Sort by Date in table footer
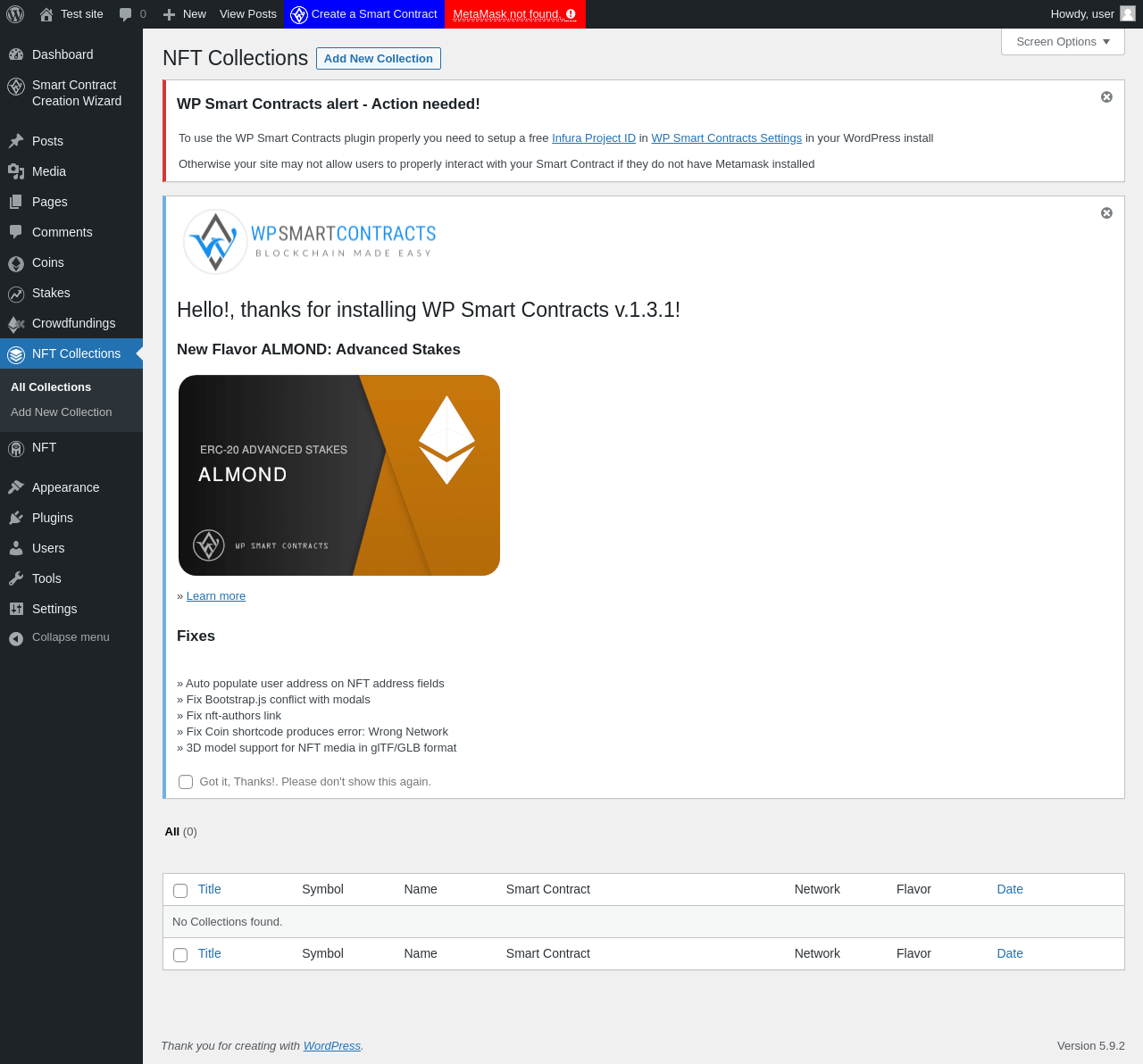This screenshot has width=1143, height=1064. pyautogui.click(x=1010, y=954)
